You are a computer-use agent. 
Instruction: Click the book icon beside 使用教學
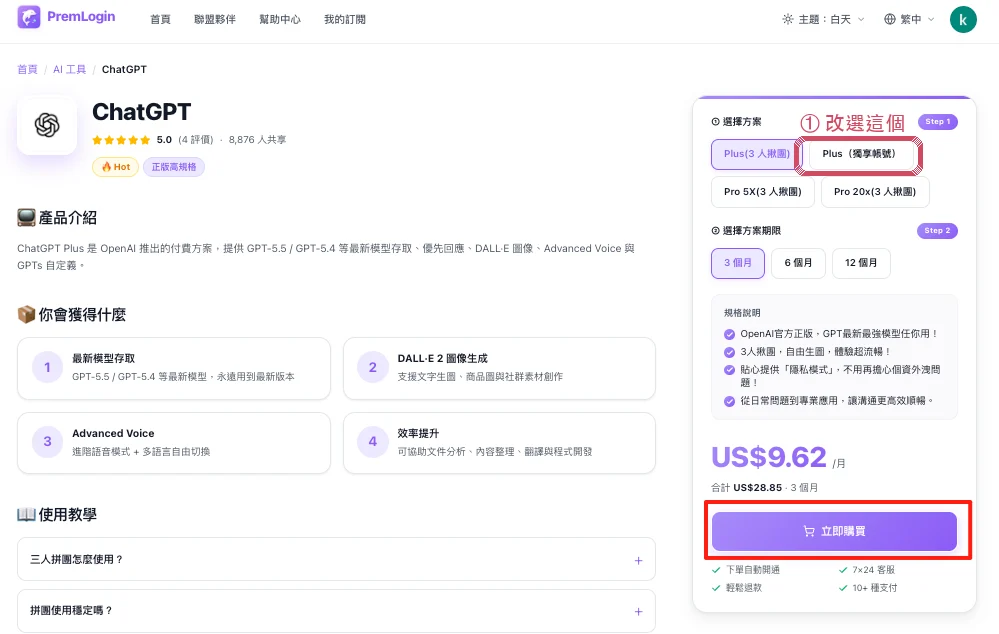pyautogui.click(x=26, y=514)
